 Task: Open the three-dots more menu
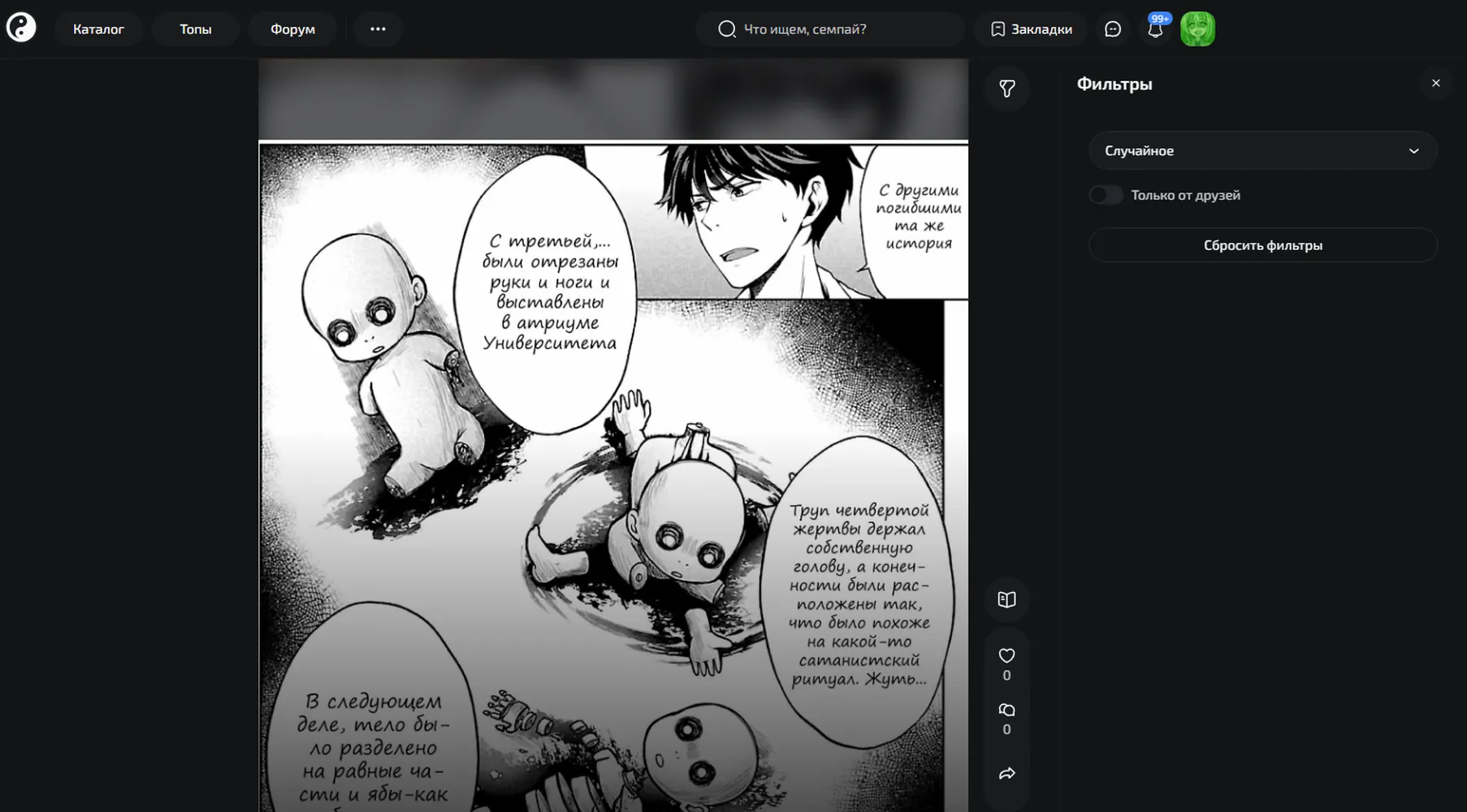378,29
